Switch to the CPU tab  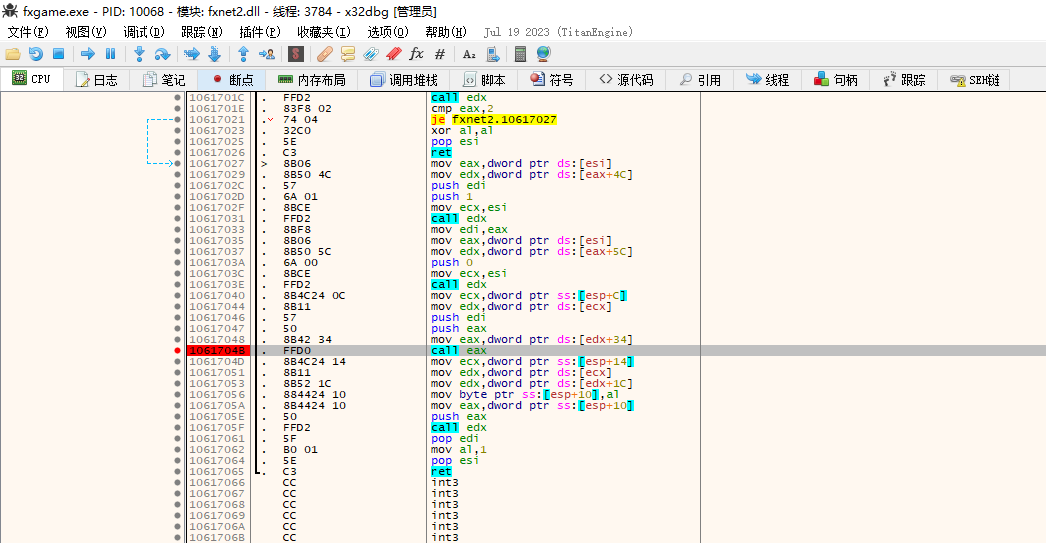(x=32, y=79)
